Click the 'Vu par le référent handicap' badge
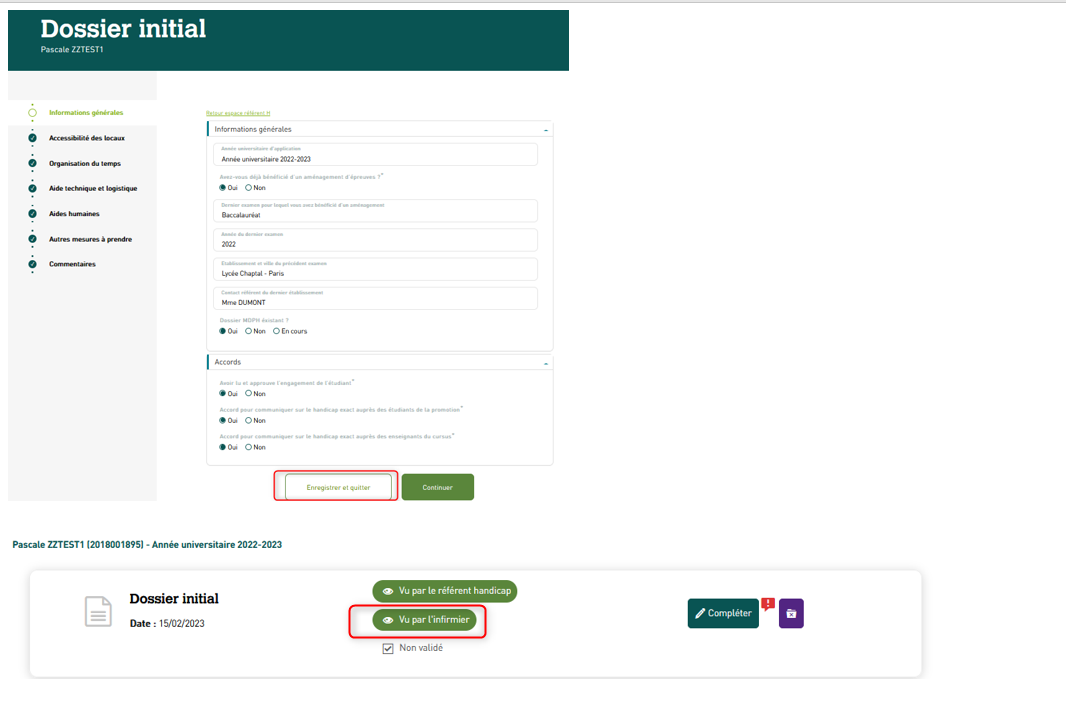This screenshot has width=1066, height=703. [x=444, y=591]
